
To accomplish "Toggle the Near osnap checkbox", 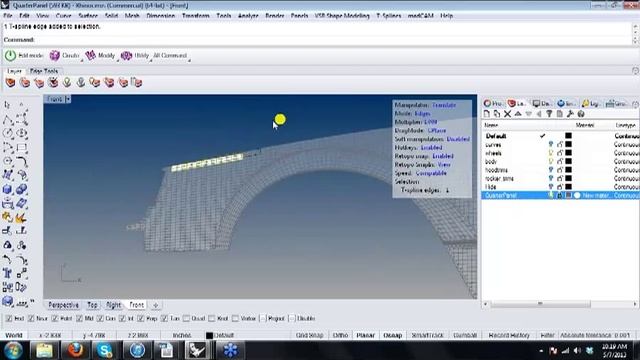I will pos(31,318).
